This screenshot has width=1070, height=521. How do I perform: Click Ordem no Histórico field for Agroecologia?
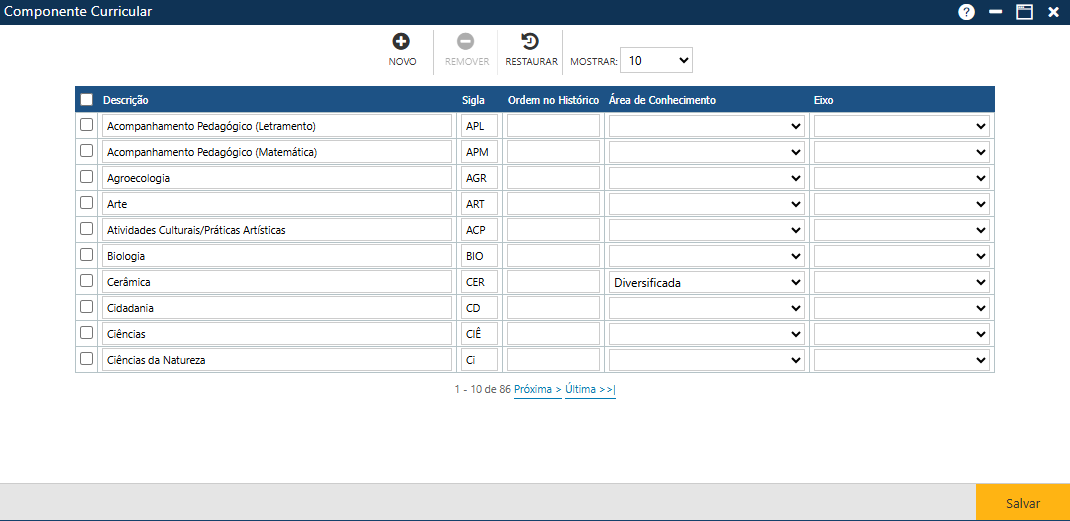553,178
